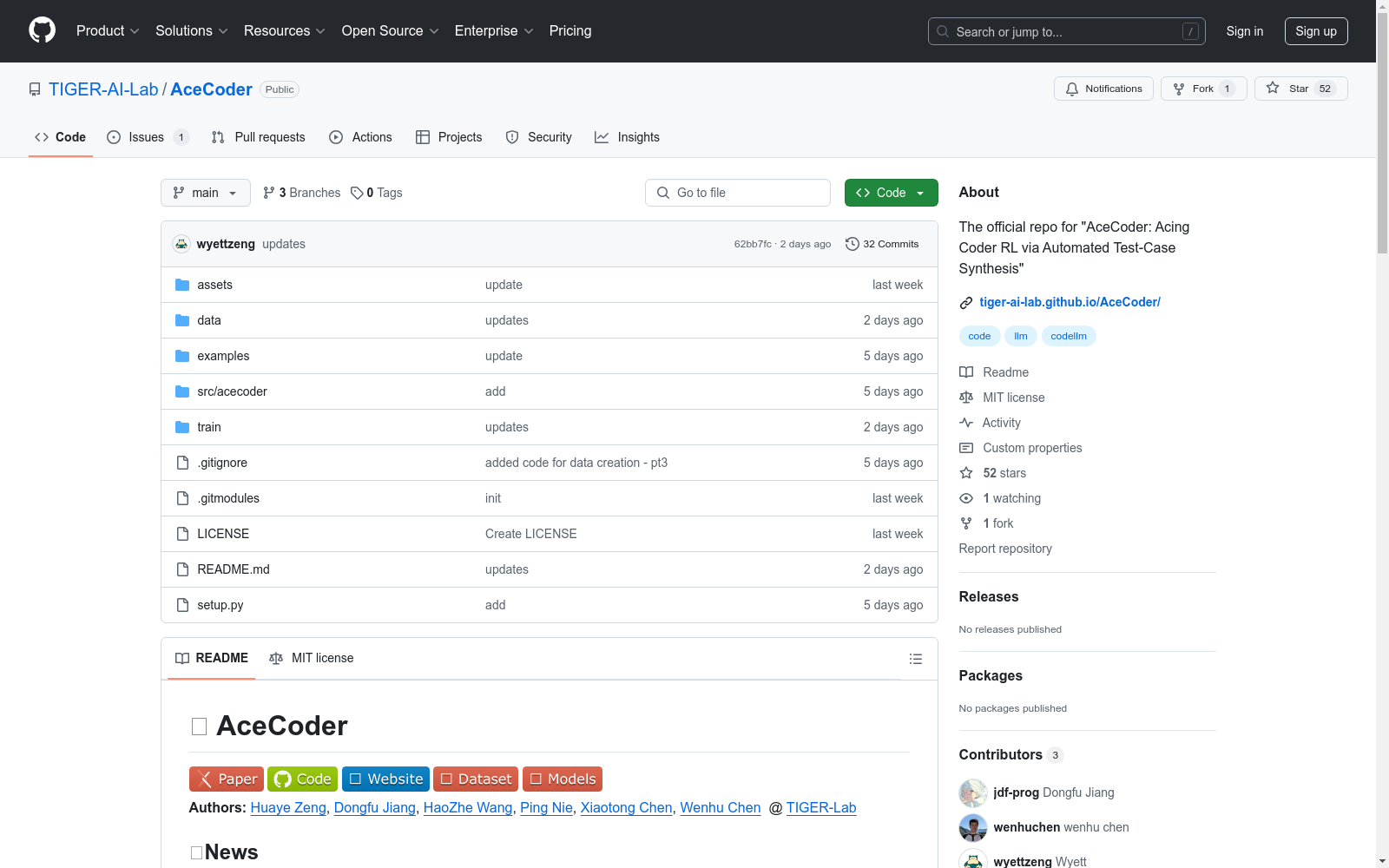Open the README.md file
The width and height of the screenshot is (1389, 868).
tap(234, 569)
